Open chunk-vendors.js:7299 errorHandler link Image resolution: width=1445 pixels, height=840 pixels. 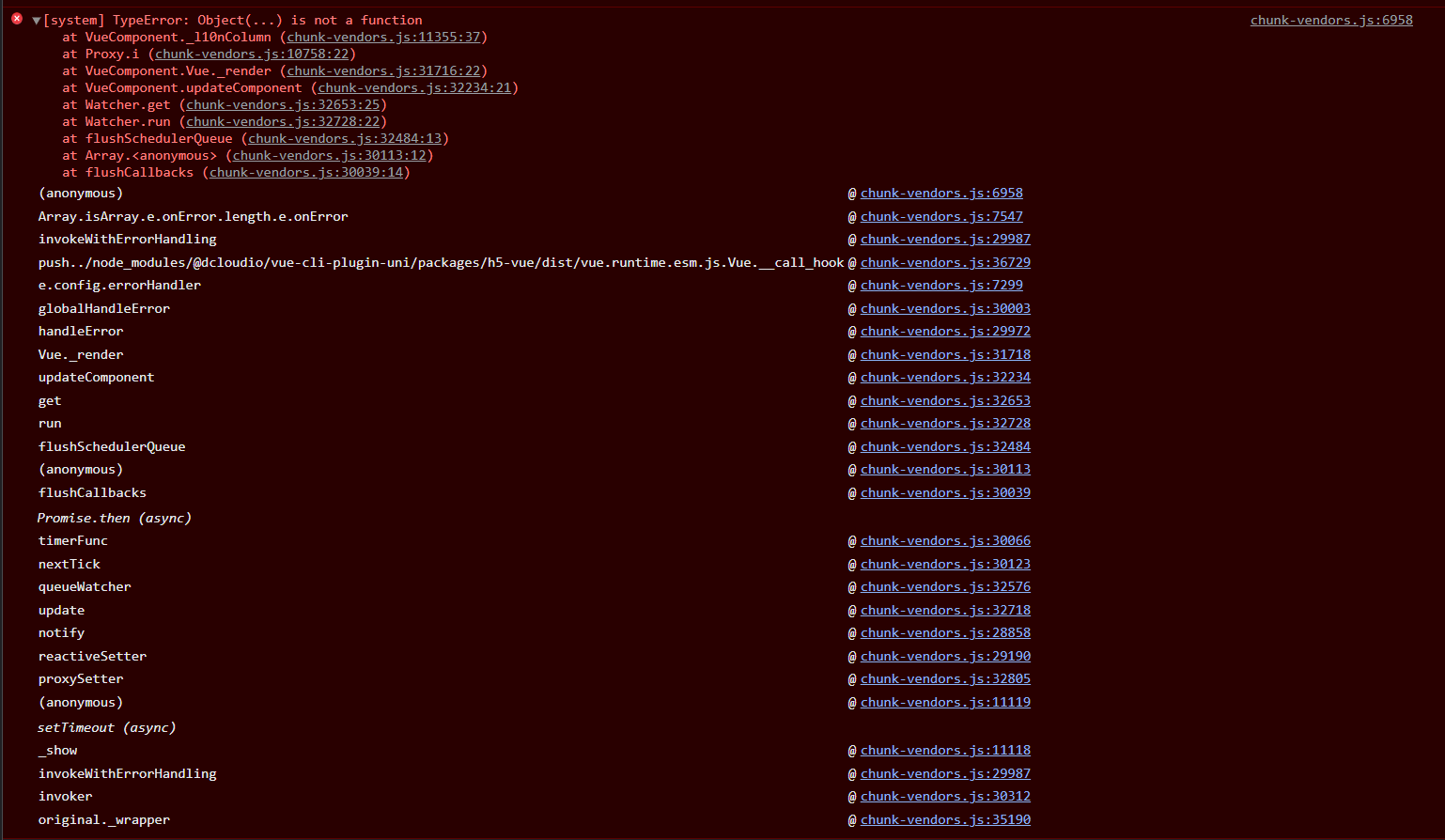pyautogui.click(x=941, y=285)
